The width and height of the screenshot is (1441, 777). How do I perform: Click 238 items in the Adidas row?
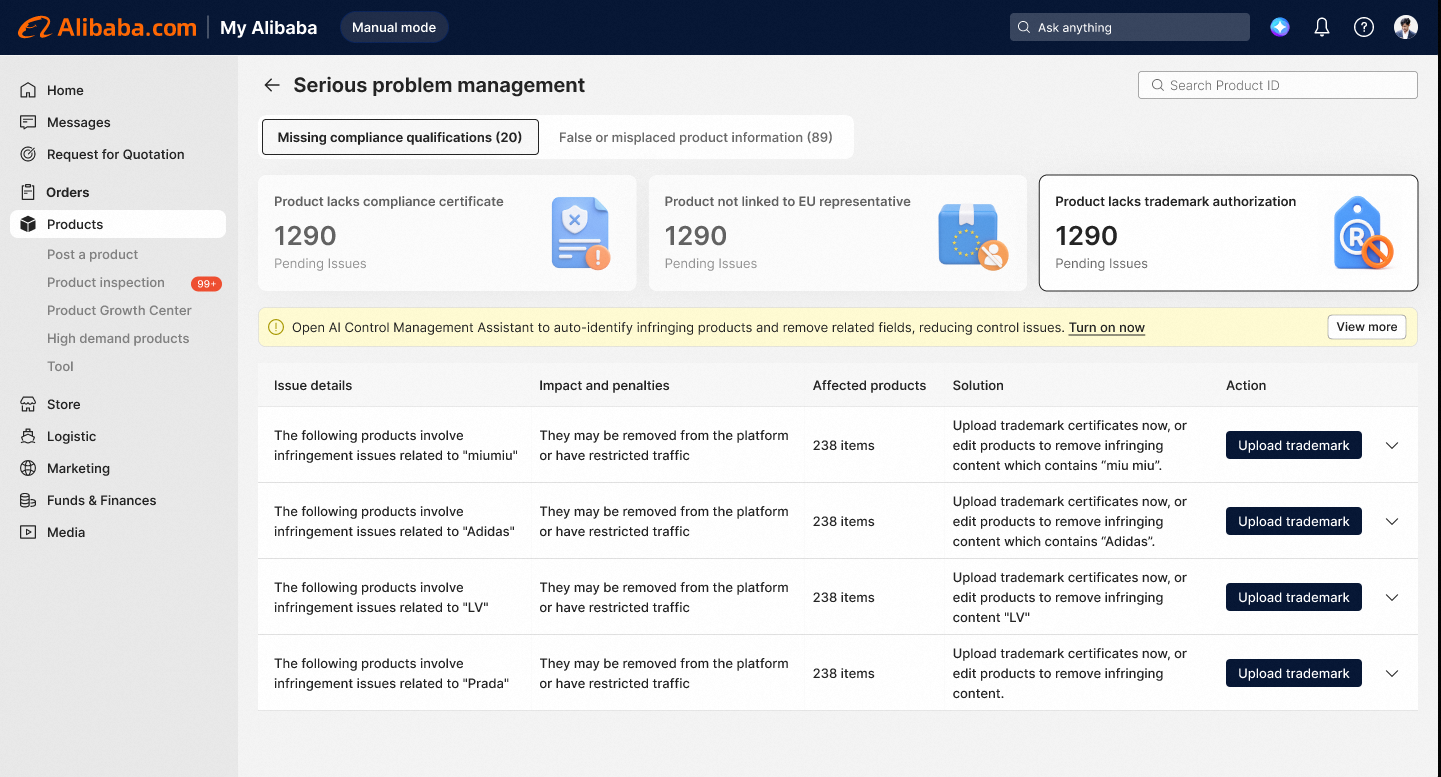click(843, 521)
